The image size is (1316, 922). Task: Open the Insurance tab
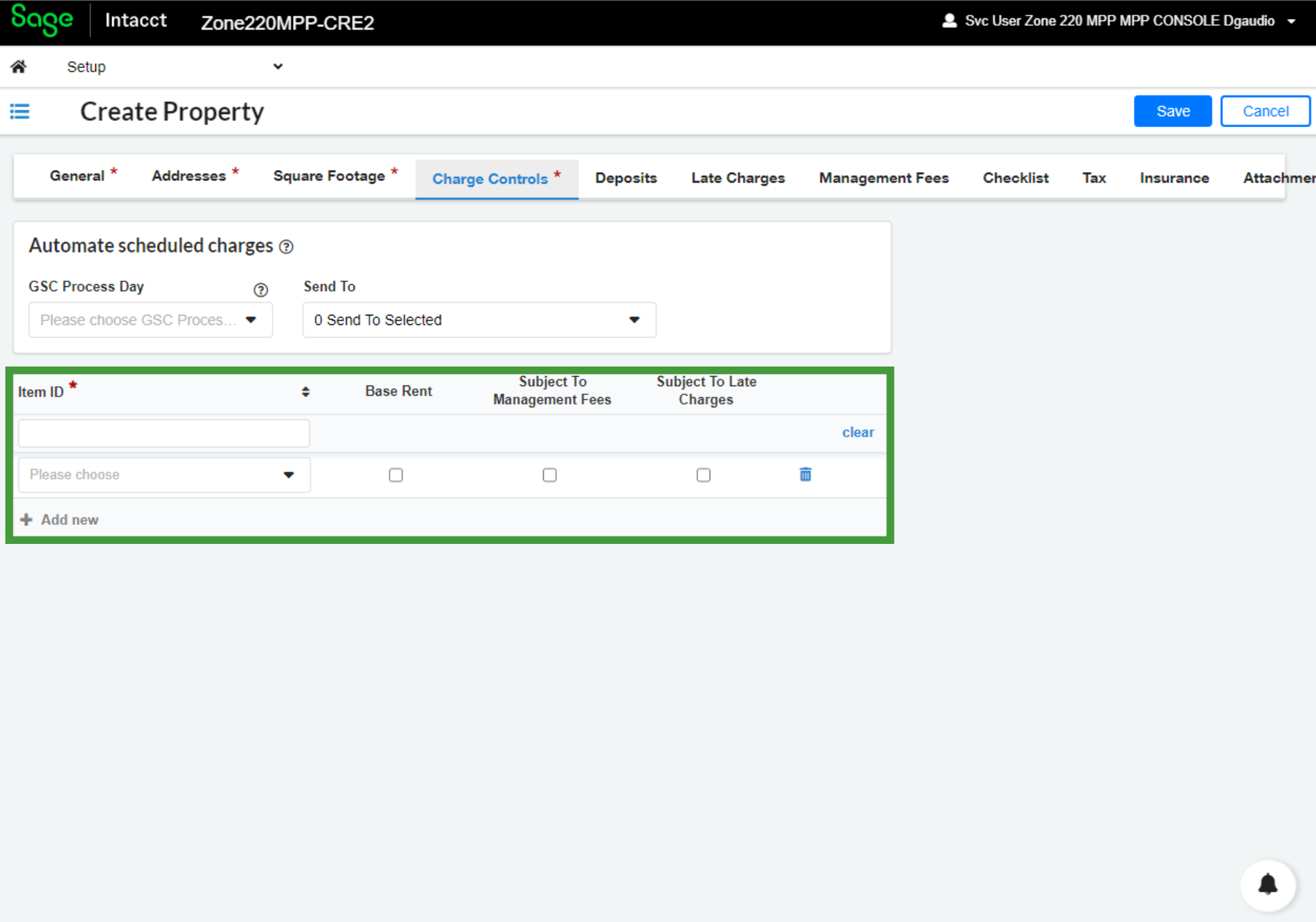point(1175,178)
